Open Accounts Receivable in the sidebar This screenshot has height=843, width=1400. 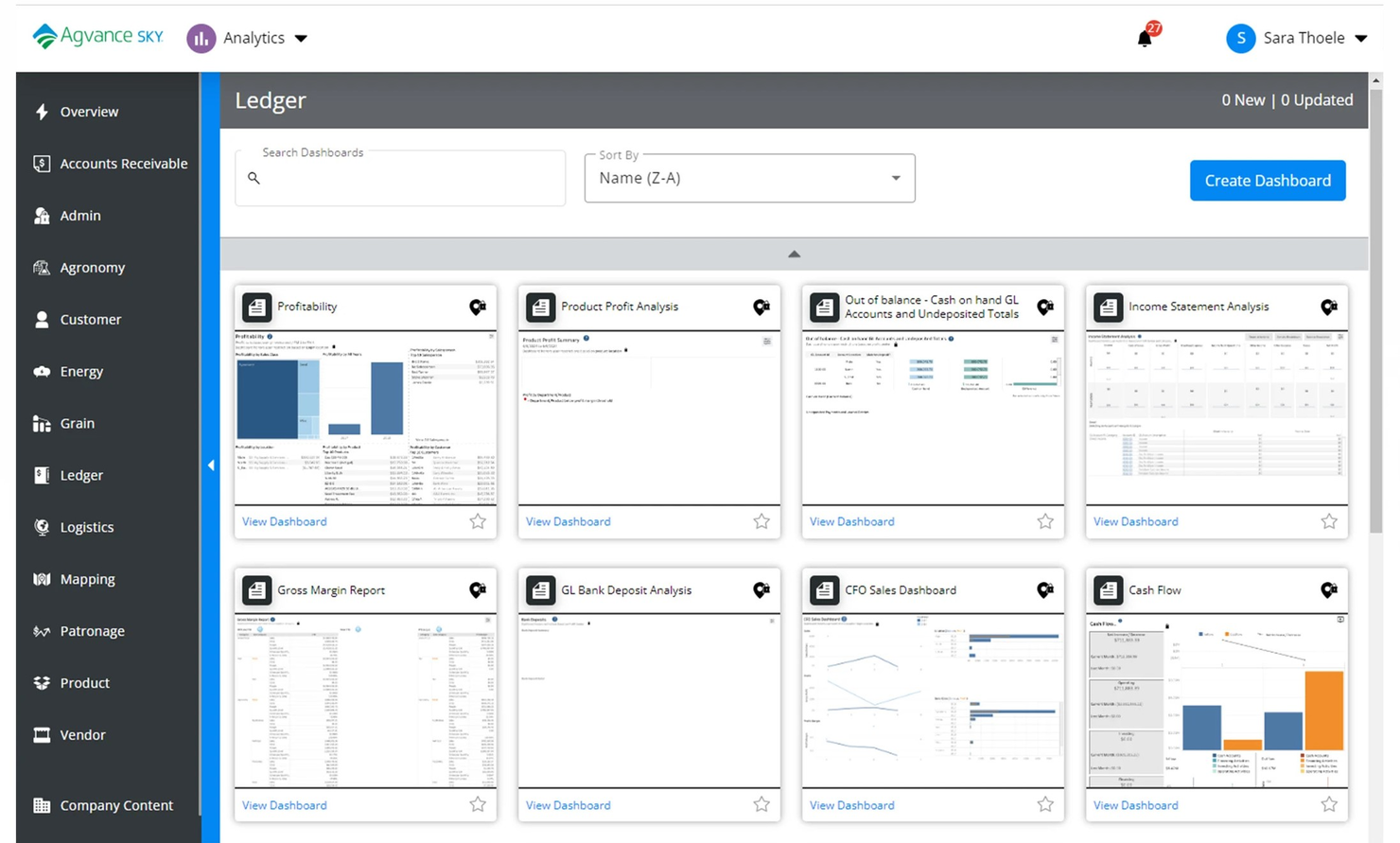(123, 164)
